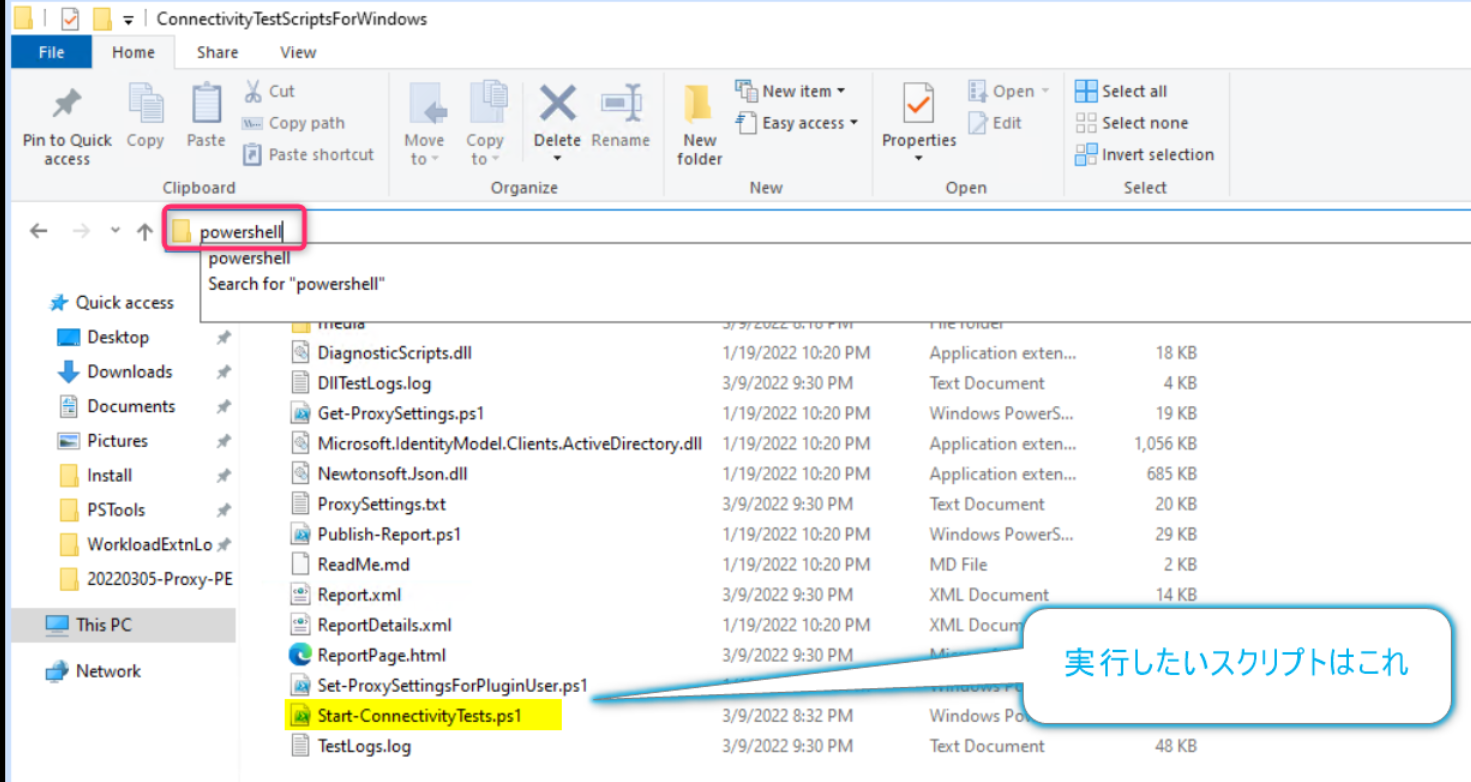
Task: Click the ReportPage.html Edge icon
Action: click(300, 655)
